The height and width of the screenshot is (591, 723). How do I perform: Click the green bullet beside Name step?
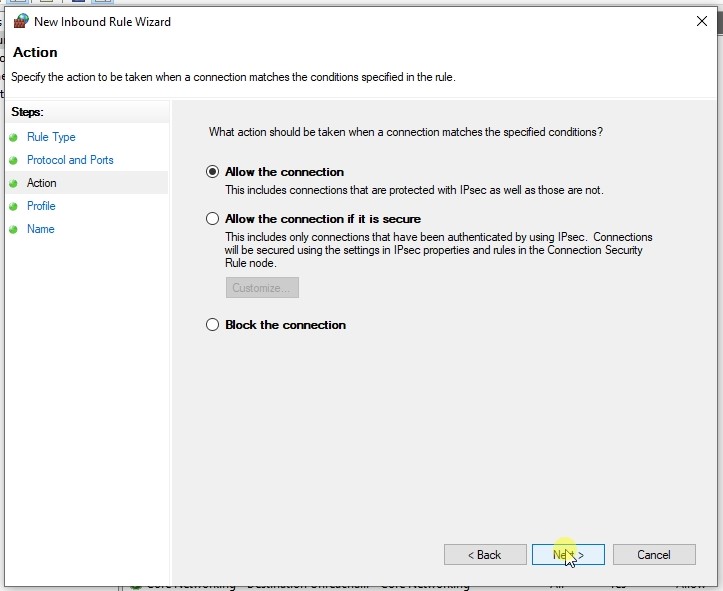coord(14,230)
